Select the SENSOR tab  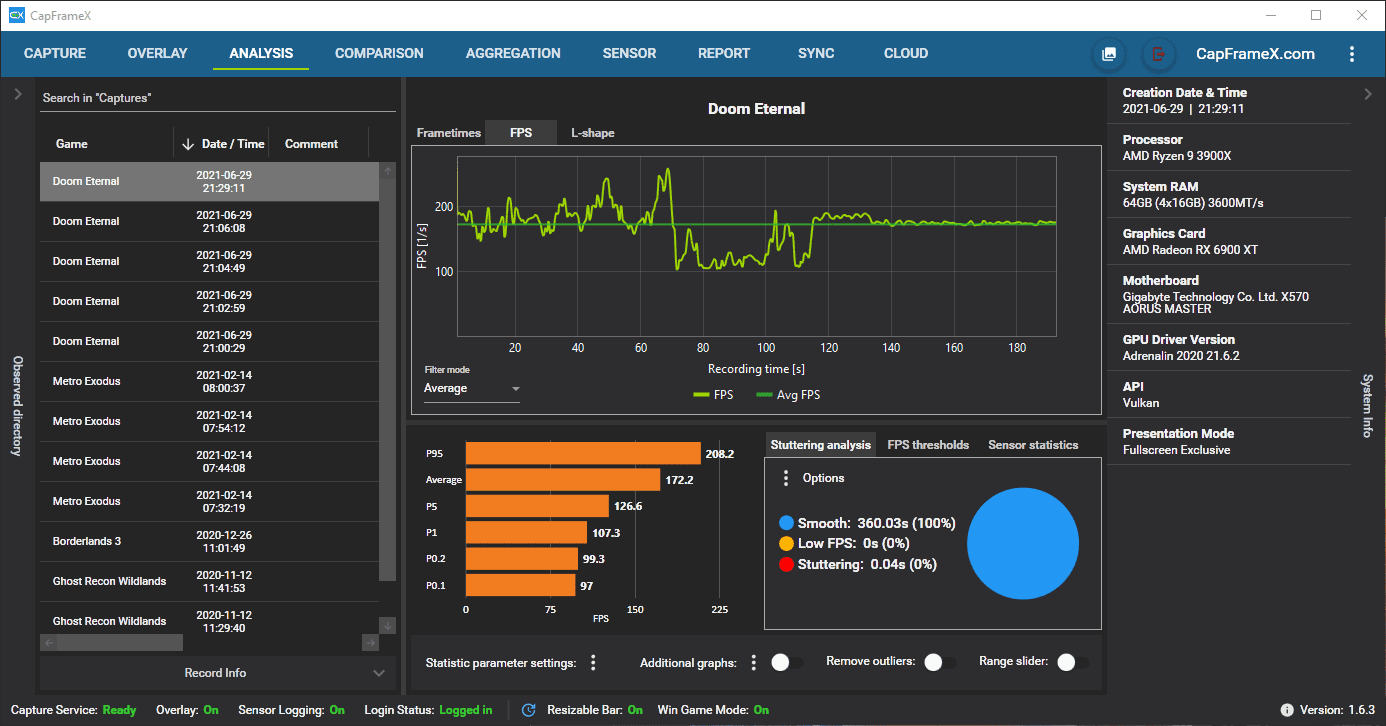point(629,54)
